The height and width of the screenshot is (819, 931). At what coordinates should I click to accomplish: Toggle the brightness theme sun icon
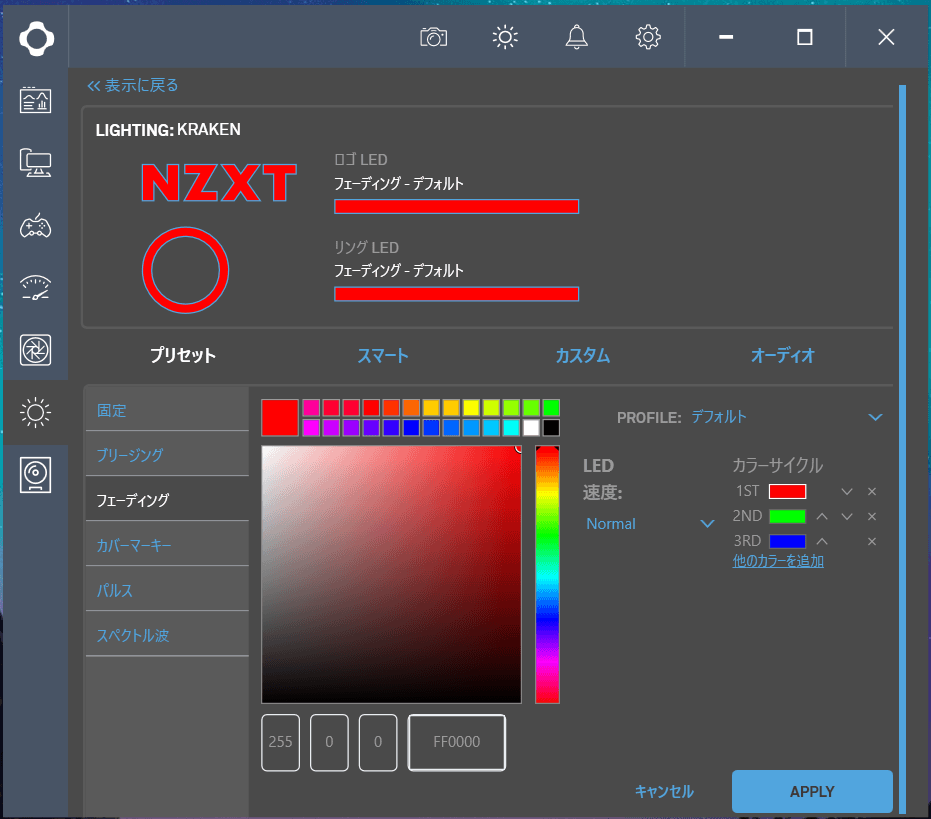click(505, 37)
